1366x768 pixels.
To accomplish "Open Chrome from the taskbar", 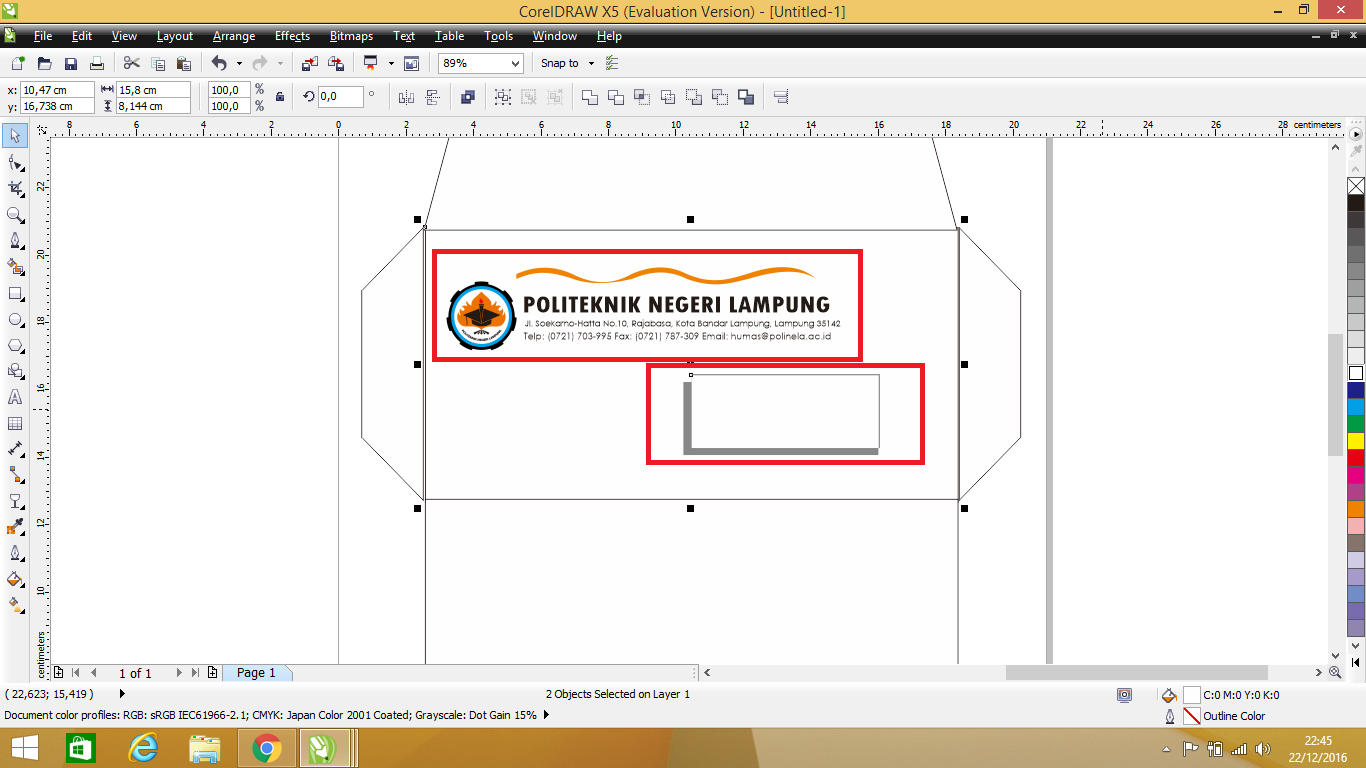I will (267, 748).
